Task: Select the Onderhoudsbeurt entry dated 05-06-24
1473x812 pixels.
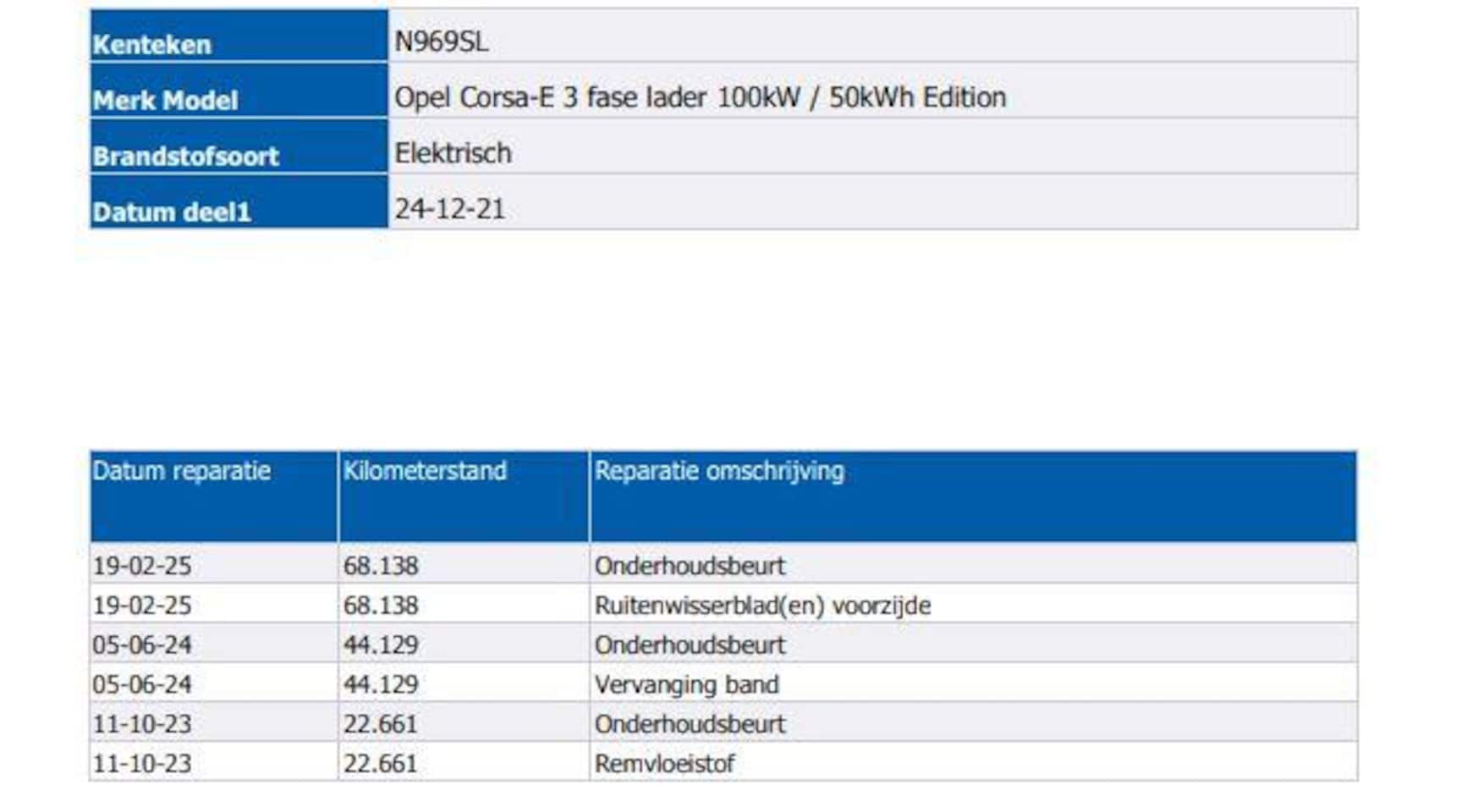Action: click(690, 645)
